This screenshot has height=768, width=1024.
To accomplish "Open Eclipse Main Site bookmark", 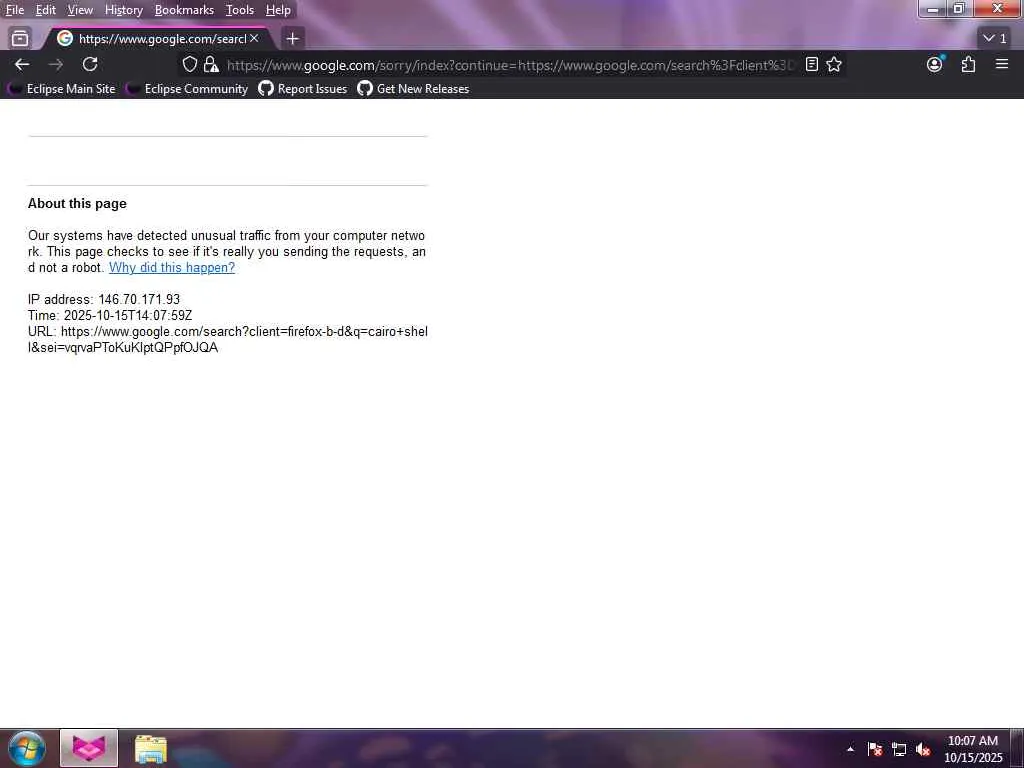I will click(x=63, y=89).
